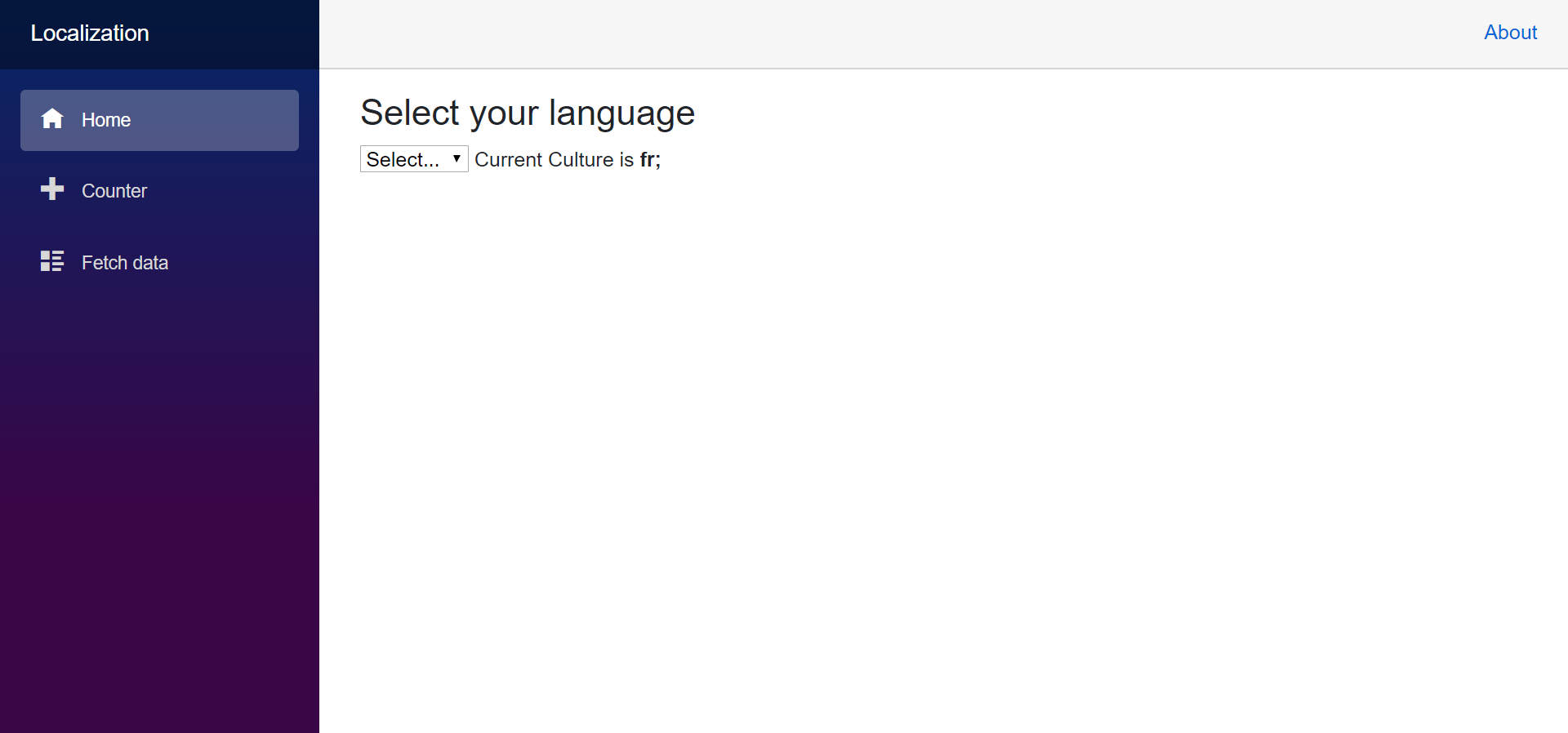Click the blank white main content area
Image resolution: width=1568 pixels, height=733 pixels.
coord(939,449)
